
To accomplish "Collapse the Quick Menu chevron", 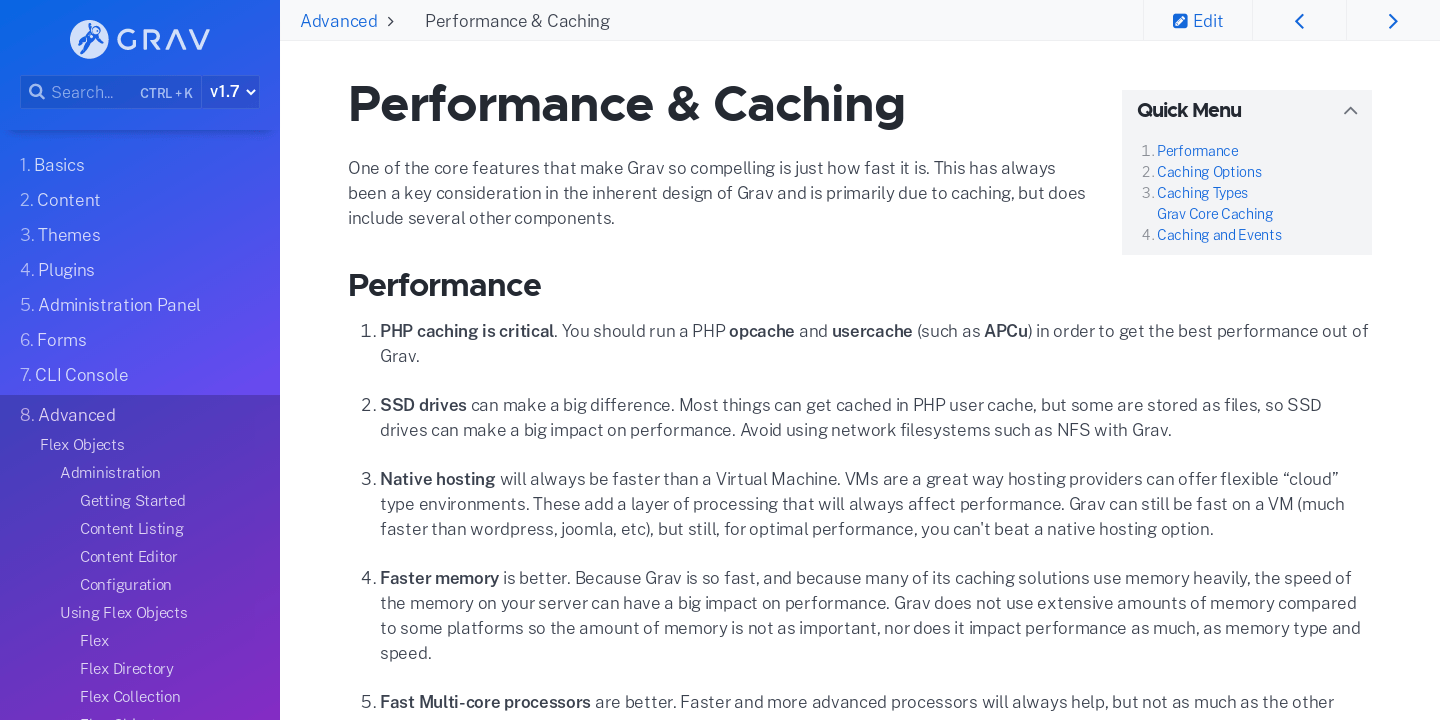I will [1351, 111].
